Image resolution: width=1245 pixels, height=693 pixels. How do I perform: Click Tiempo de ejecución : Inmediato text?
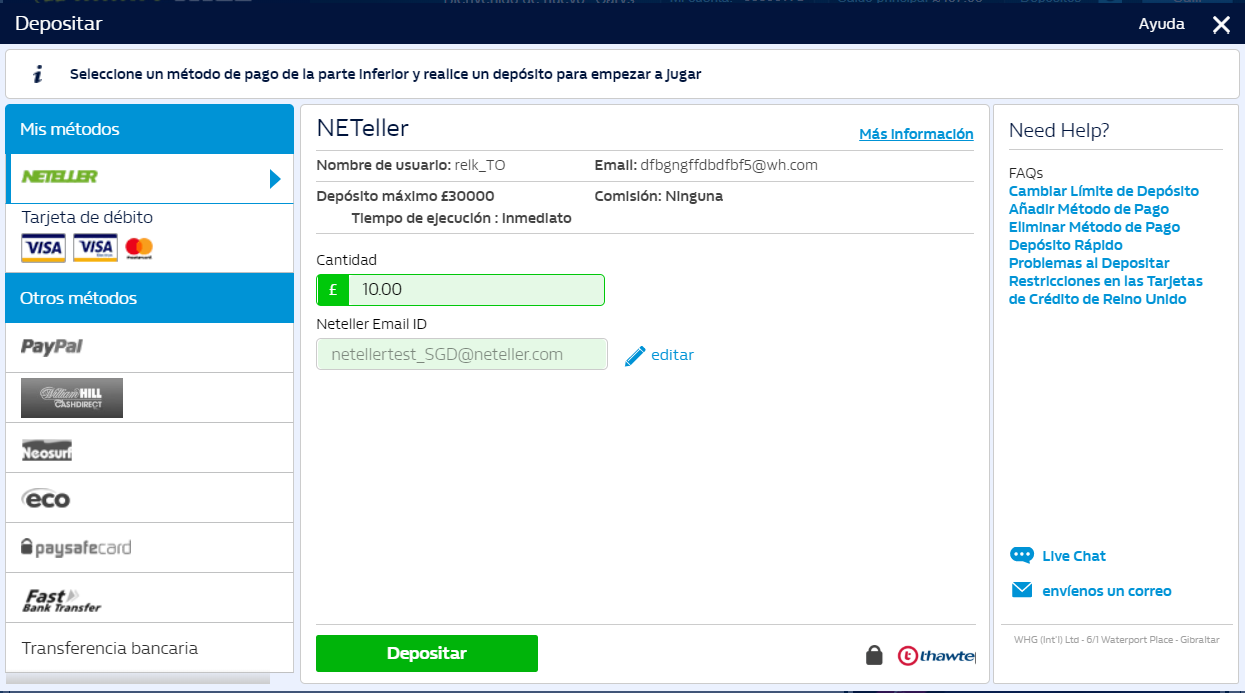[x=462, y=218]
